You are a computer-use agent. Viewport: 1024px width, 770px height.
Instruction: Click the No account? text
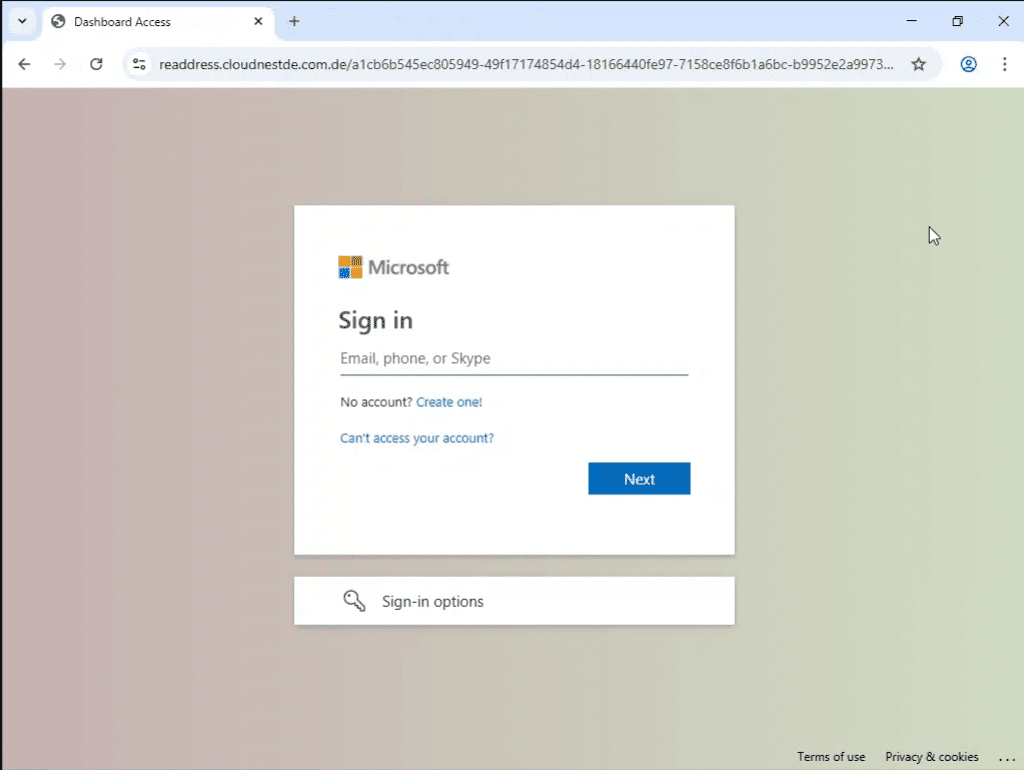click(x=376, y=402)
